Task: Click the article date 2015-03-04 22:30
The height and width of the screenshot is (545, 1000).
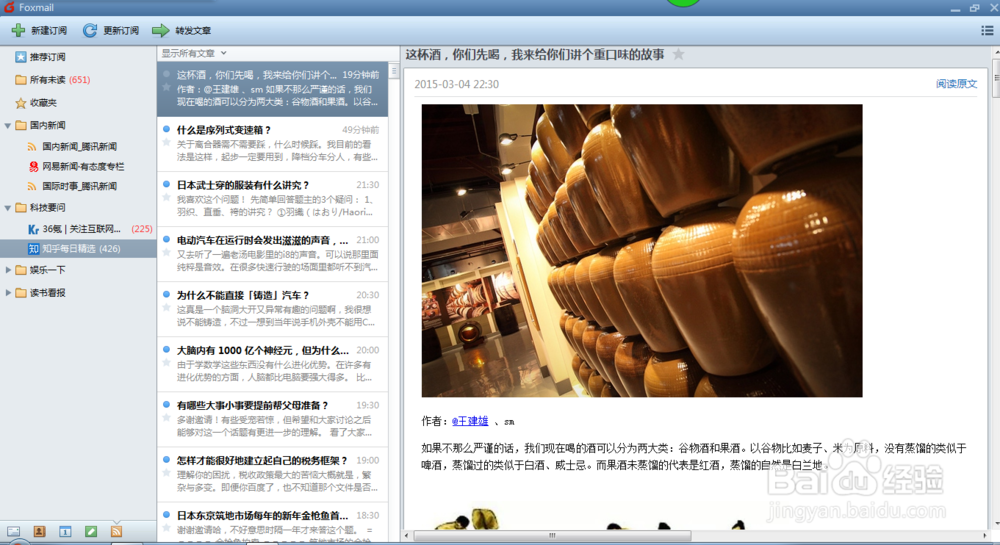Action: 457,84
